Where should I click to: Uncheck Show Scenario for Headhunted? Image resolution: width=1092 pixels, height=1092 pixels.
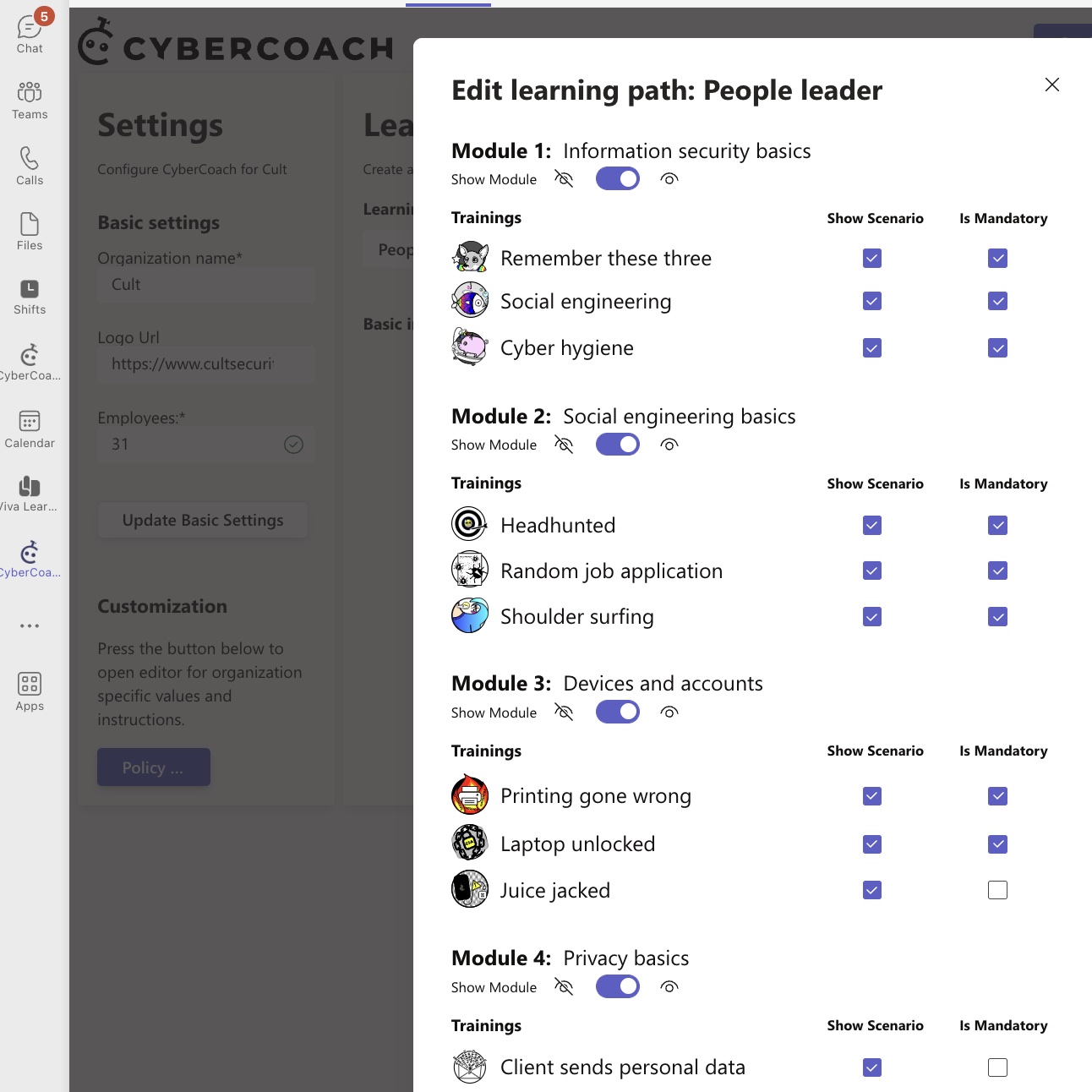click(871, 525)
